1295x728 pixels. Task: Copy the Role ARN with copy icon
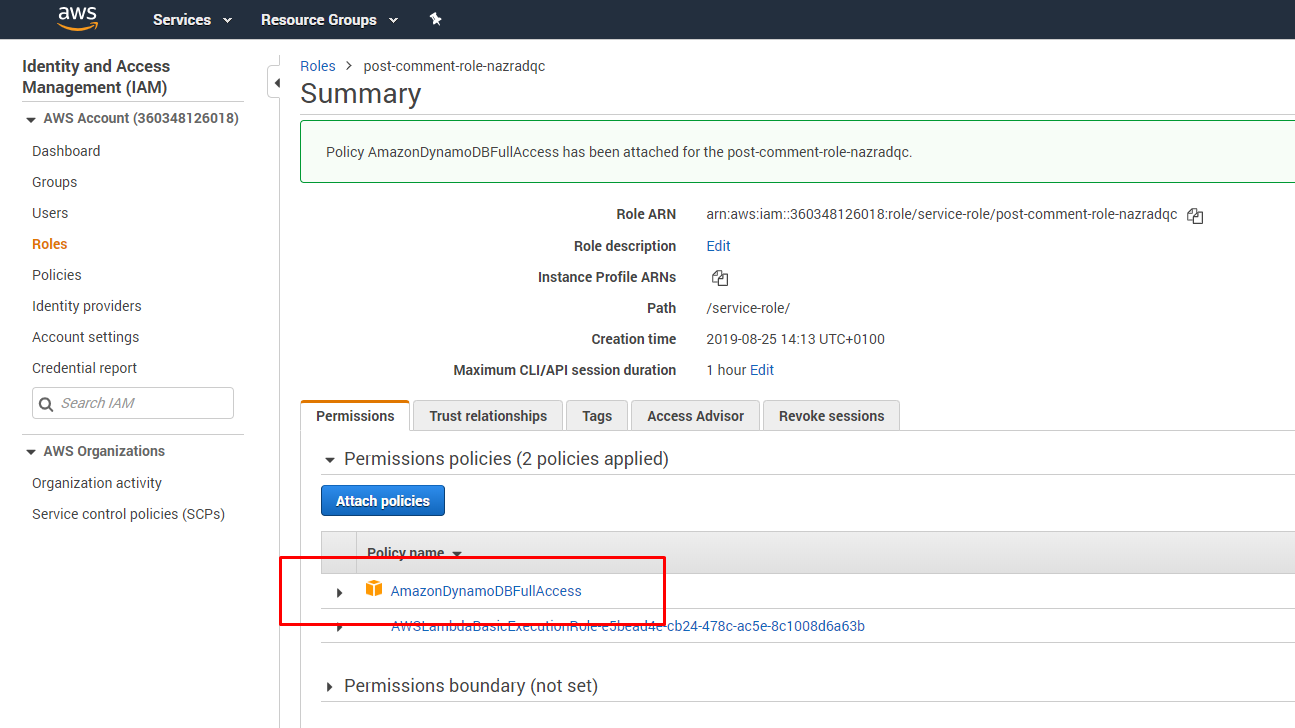click(x=1195, y=216)
